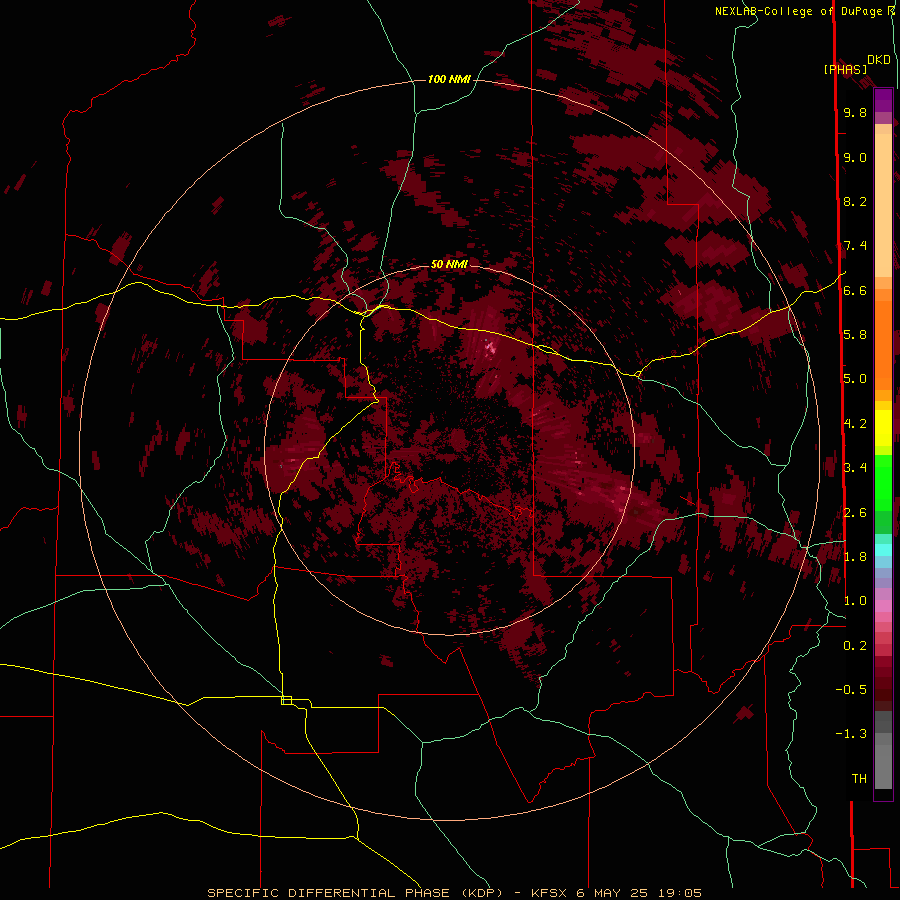Click the TH threshold label on the scale
The width and height of the screenshot is (900, 900).
click(x=859, y=779)
